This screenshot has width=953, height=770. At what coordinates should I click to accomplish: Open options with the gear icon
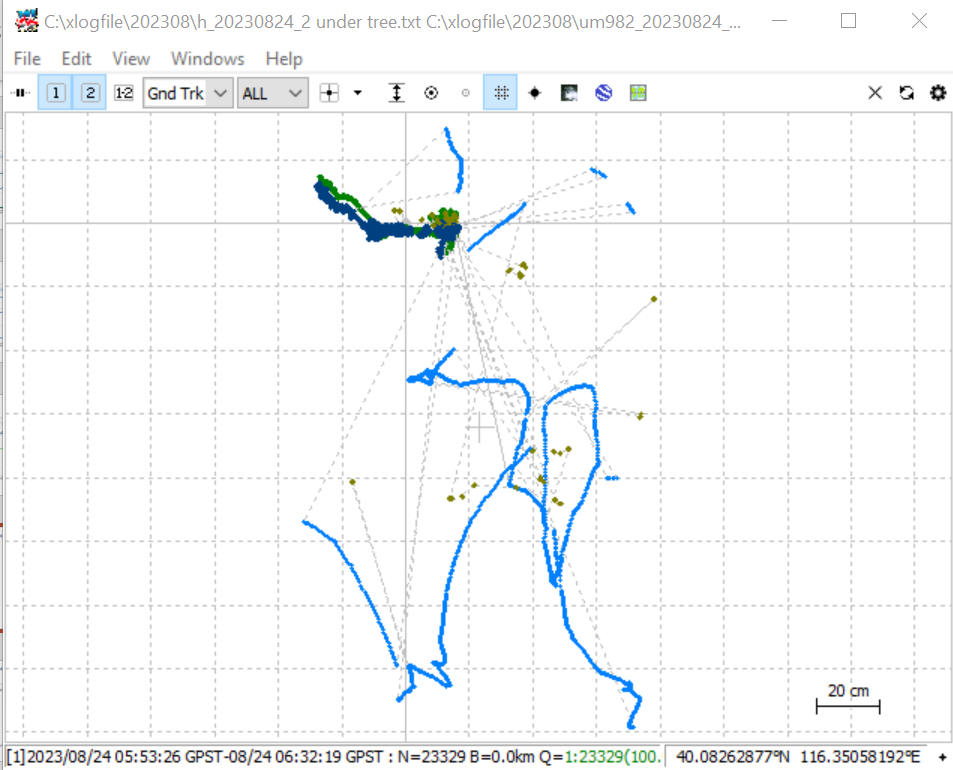pyautogui.click(x=938, y=93)
